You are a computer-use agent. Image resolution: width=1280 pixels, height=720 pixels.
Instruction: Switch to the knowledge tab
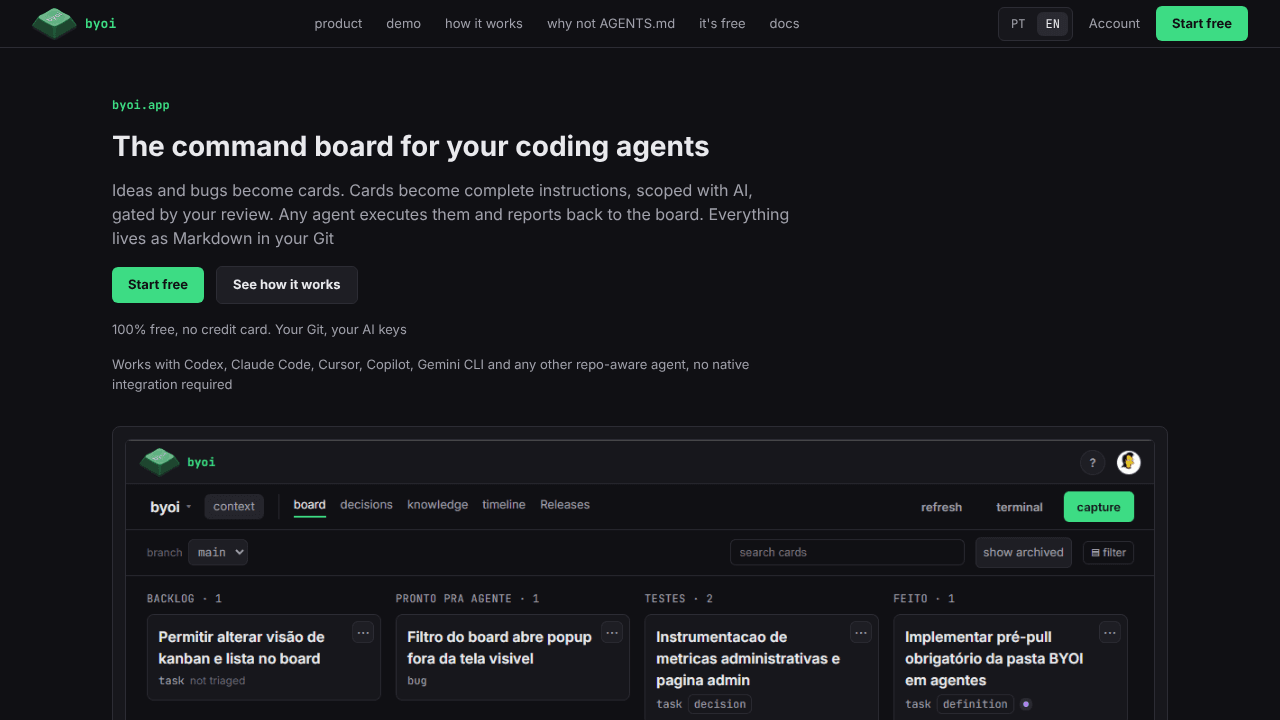[437, 505]
